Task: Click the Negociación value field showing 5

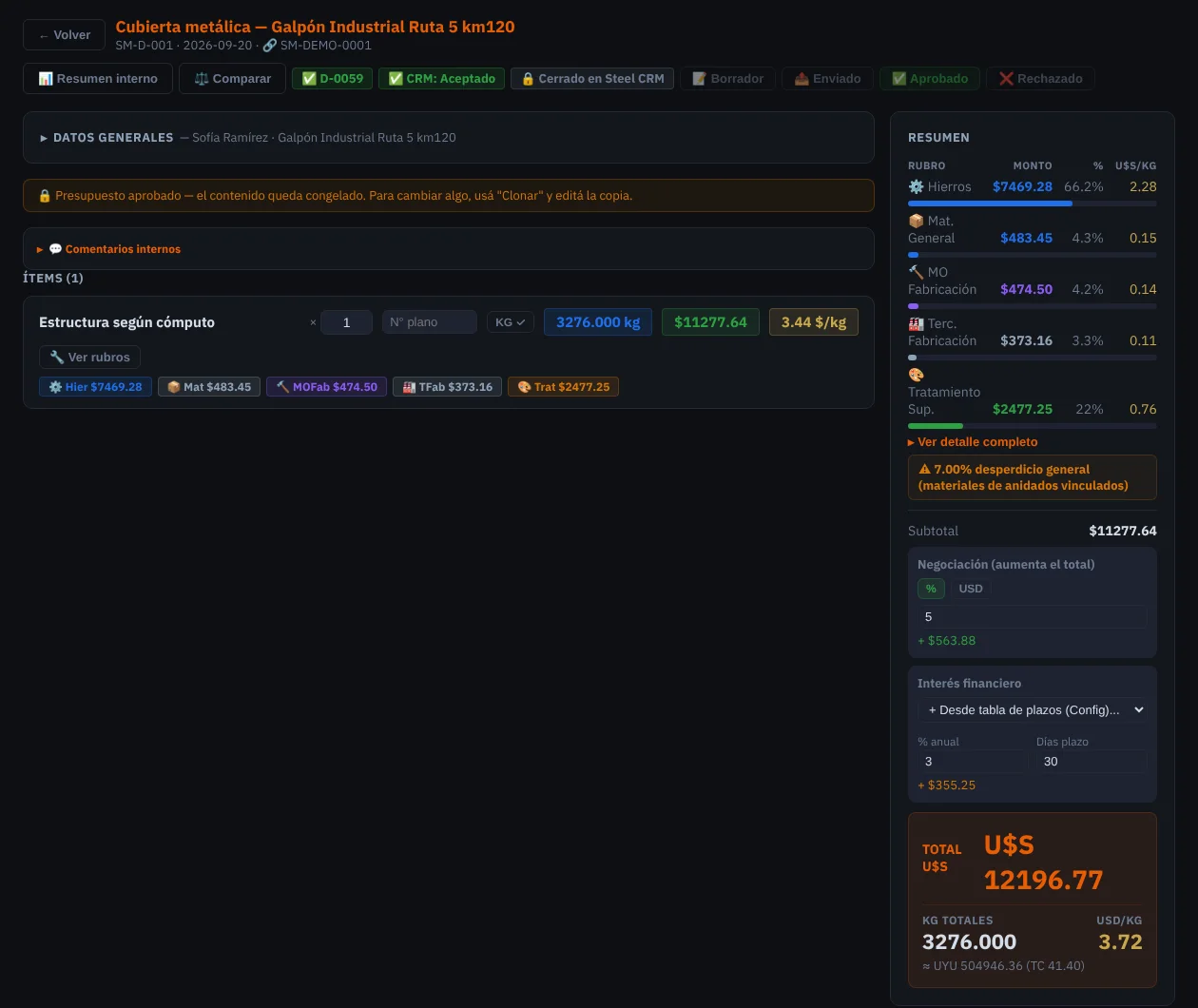Action: (x=1033, y=617)
